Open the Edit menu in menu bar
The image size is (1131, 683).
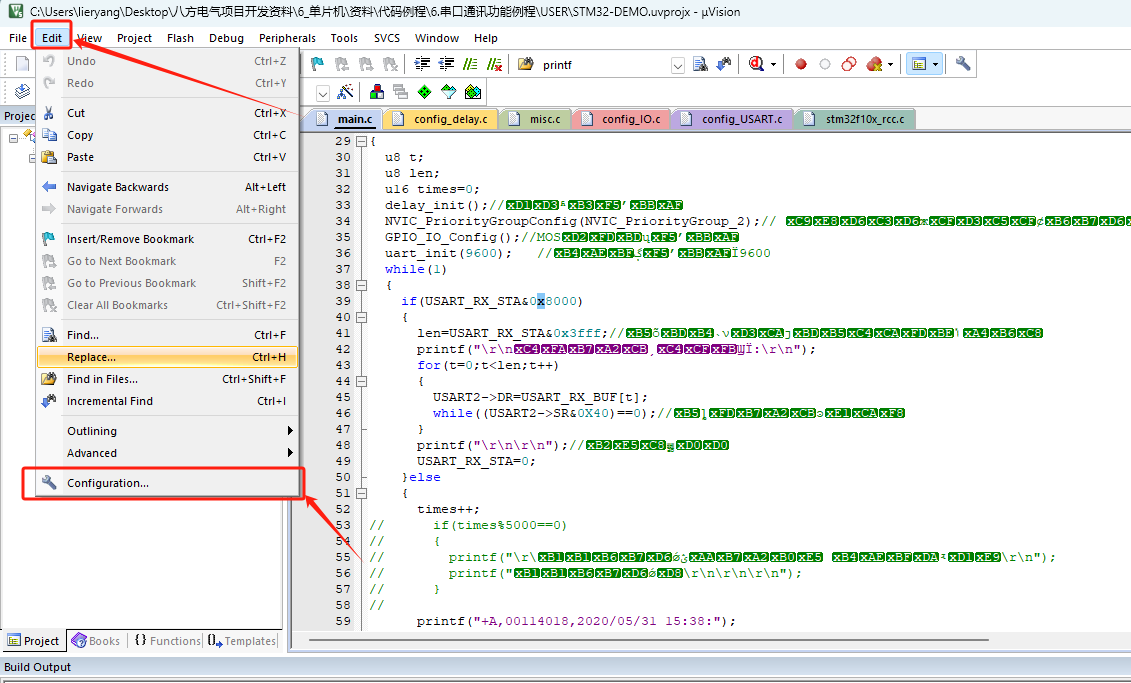52,38
